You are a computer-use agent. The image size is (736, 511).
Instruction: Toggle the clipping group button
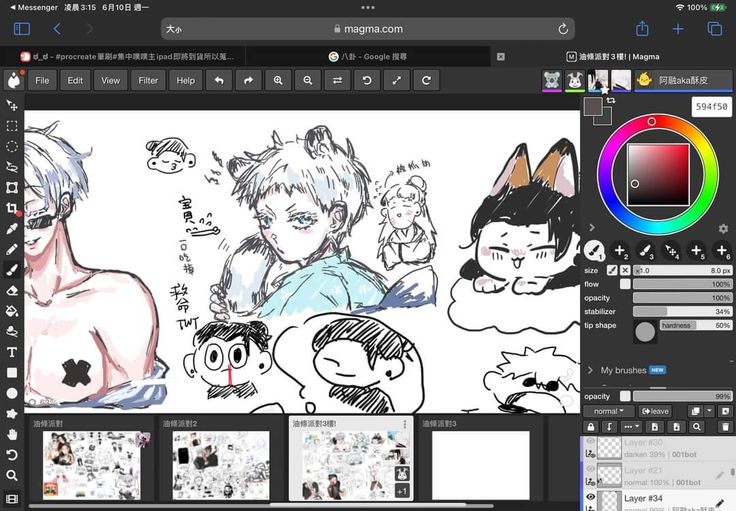click(609, 427)
